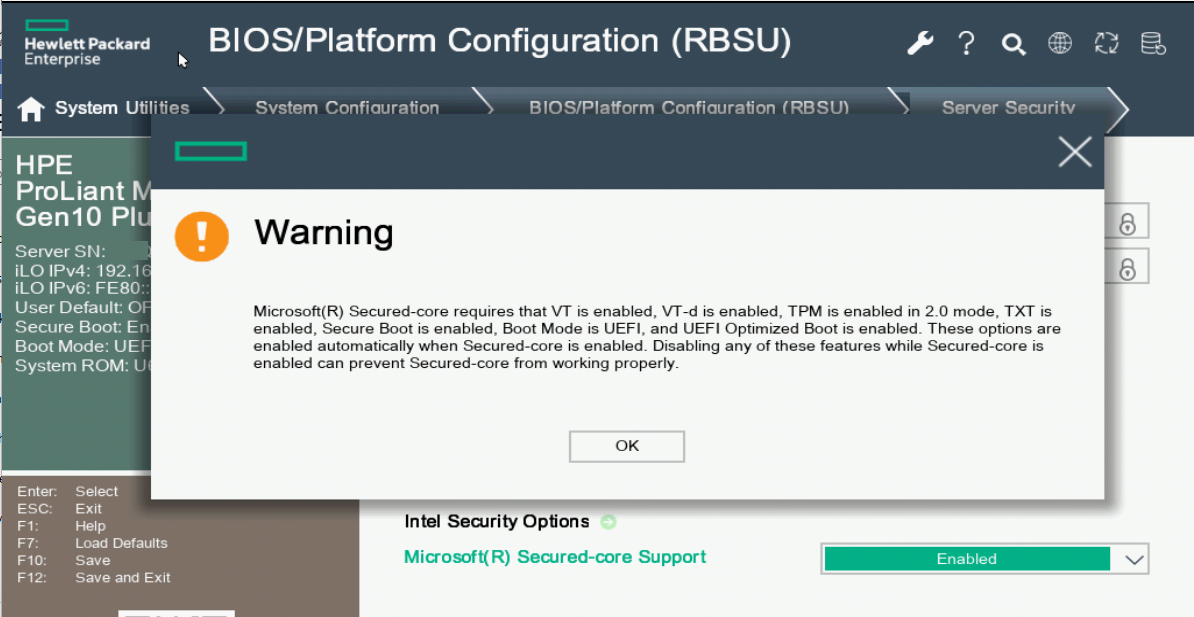
Task: Select language with the globe icon
Action: [1060, 43]
